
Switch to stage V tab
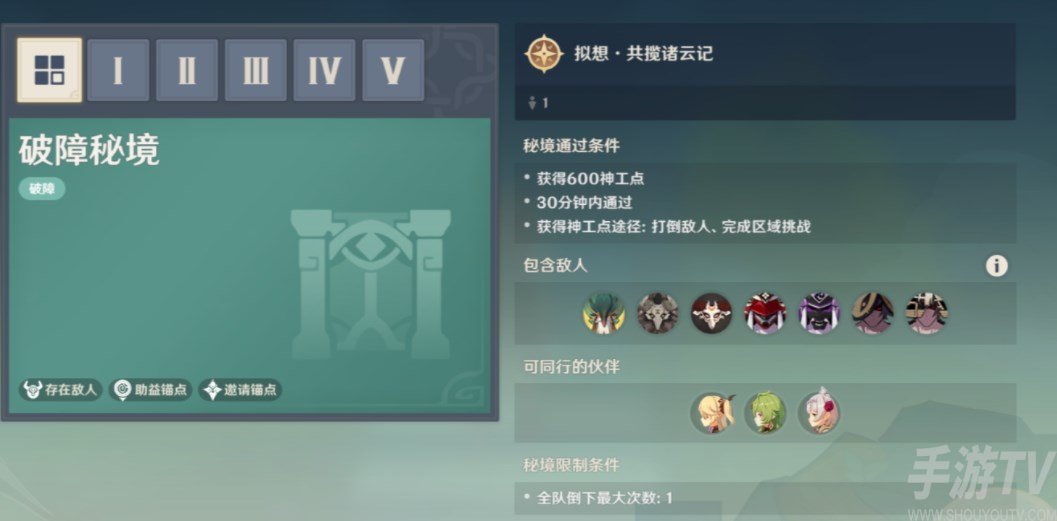(393, 70)
